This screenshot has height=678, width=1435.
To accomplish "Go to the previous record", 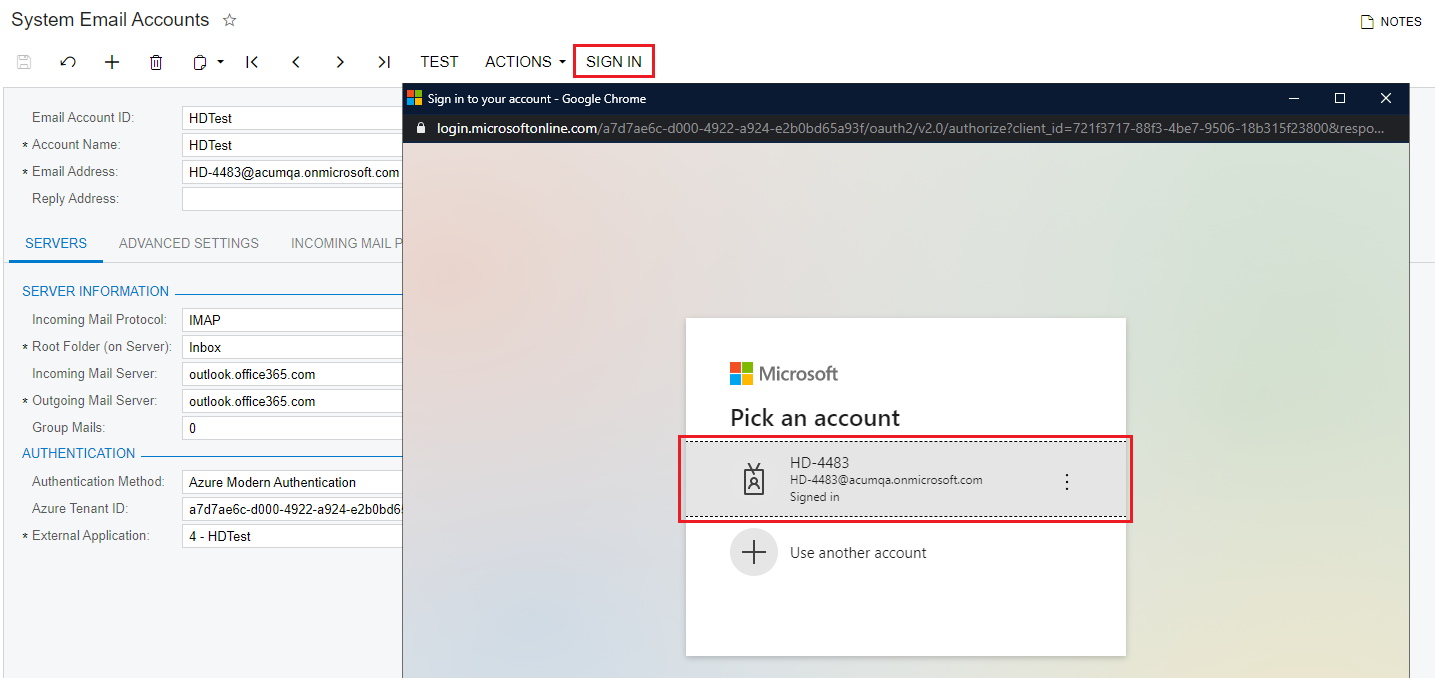I will coord(295,61).
